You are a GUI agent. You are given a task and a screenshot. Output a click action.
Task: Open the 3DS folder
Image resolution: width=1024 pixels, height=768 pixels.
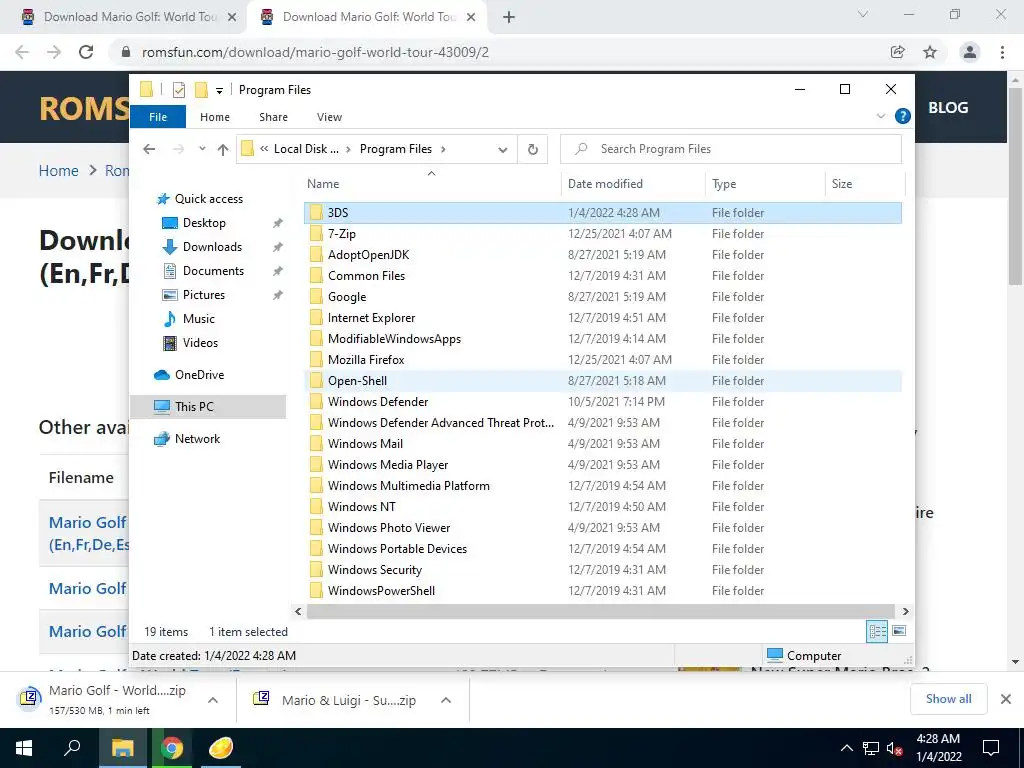click(602, 213)
